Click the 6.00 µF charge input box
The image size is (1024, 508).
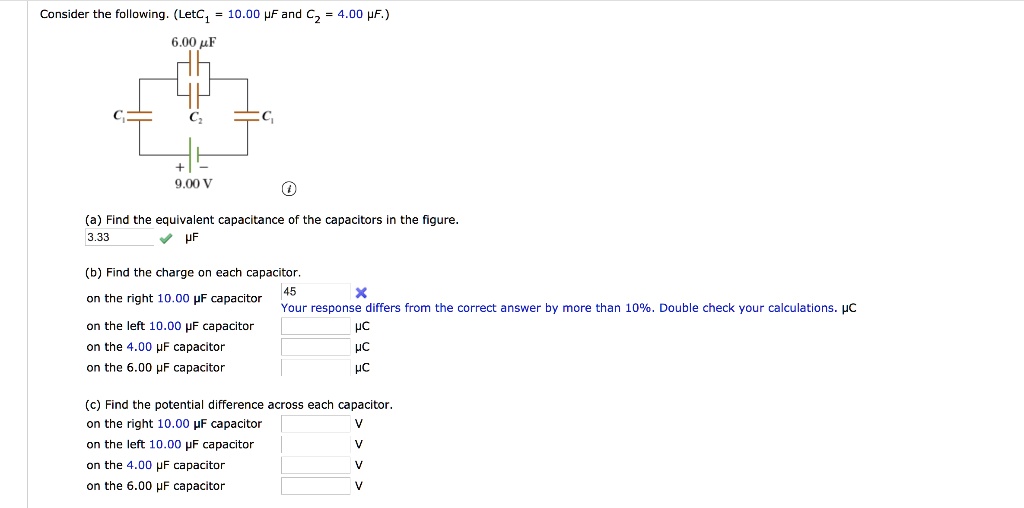(314, 368)
